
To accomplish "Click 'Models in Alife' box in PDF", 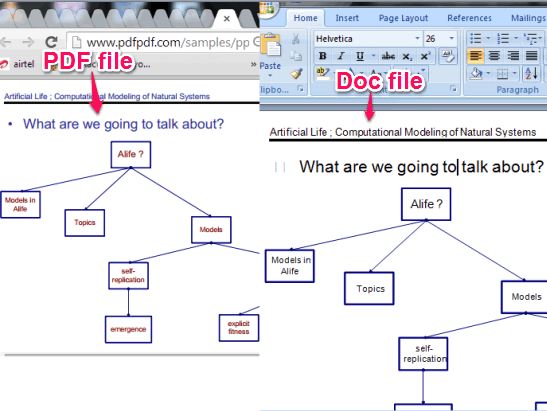I will pos(20,204).
